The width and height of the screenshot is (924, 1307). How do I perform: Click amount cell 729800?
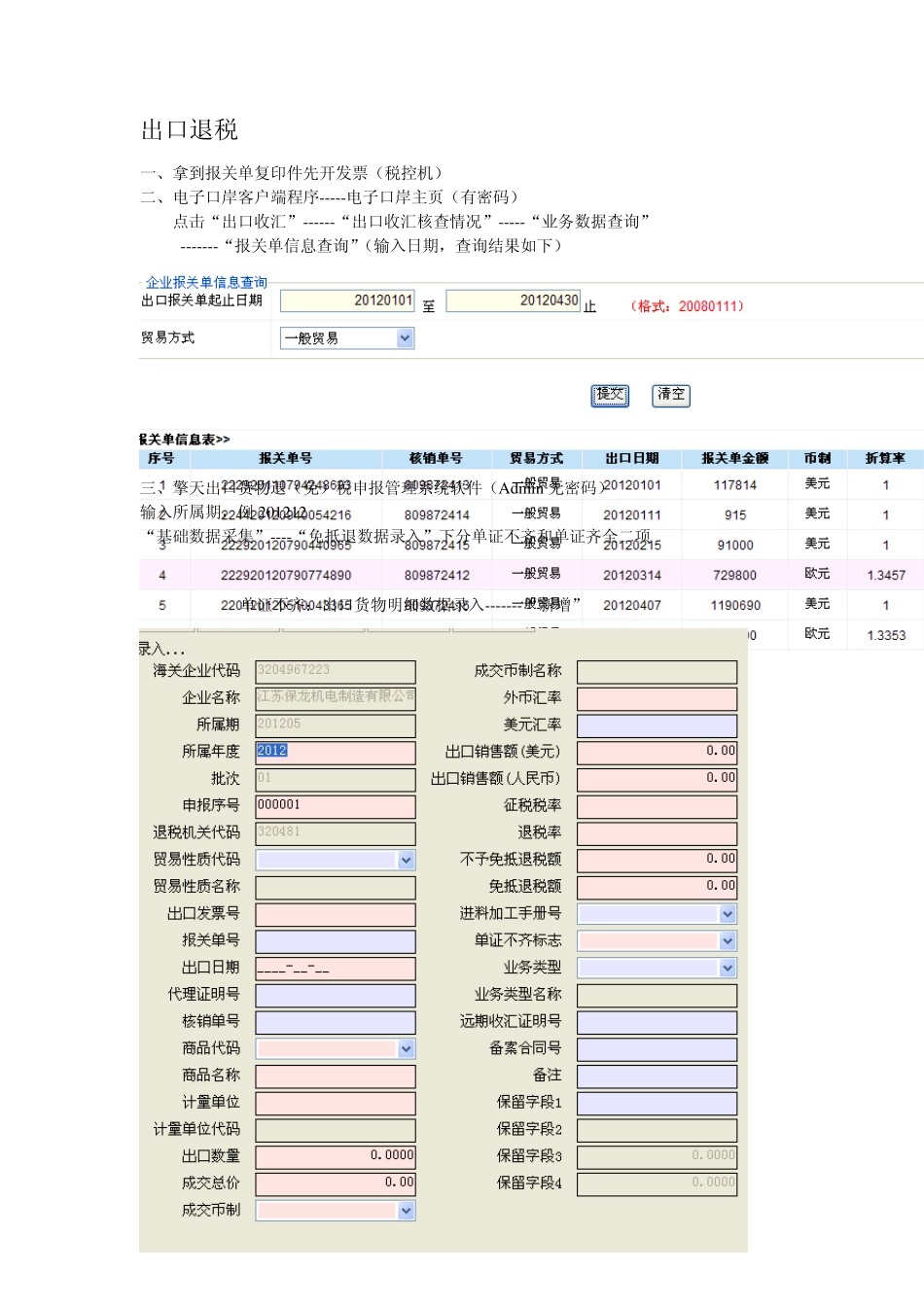point(735,576)
